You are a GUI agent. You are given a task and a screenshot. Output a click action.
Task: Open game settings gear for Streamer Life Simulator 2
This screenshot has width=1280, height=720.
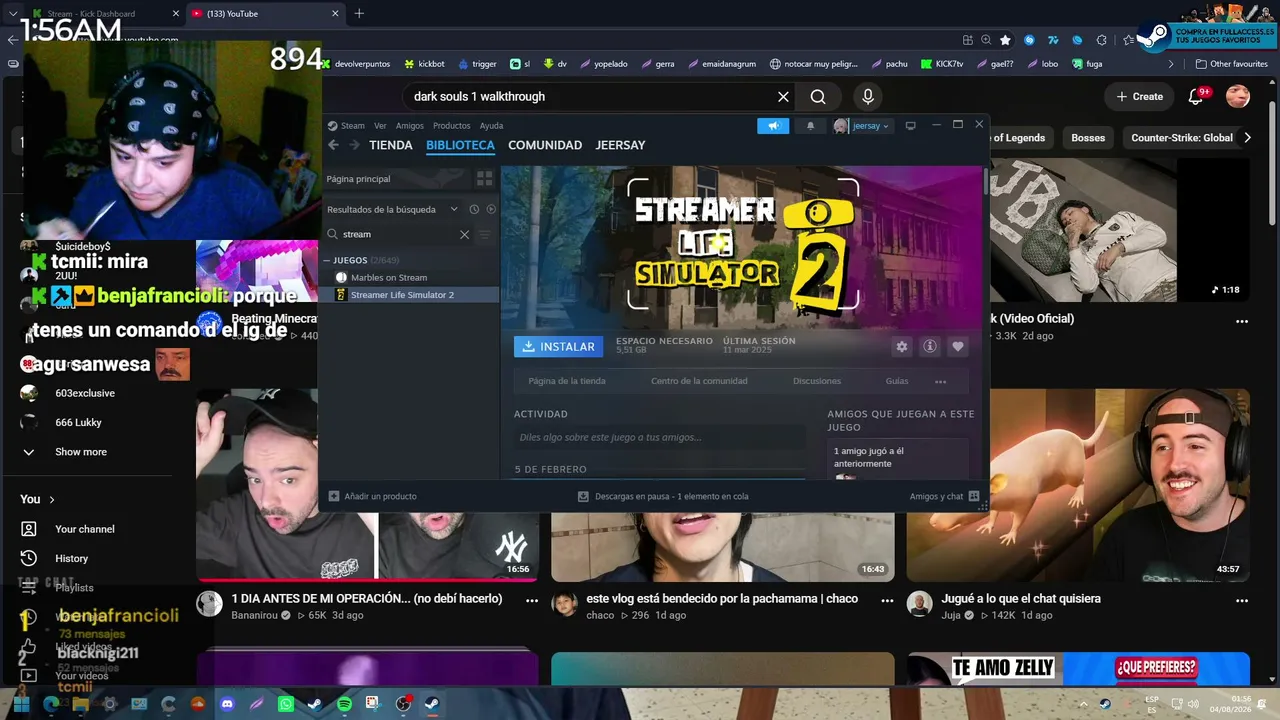tap(902, 346)
